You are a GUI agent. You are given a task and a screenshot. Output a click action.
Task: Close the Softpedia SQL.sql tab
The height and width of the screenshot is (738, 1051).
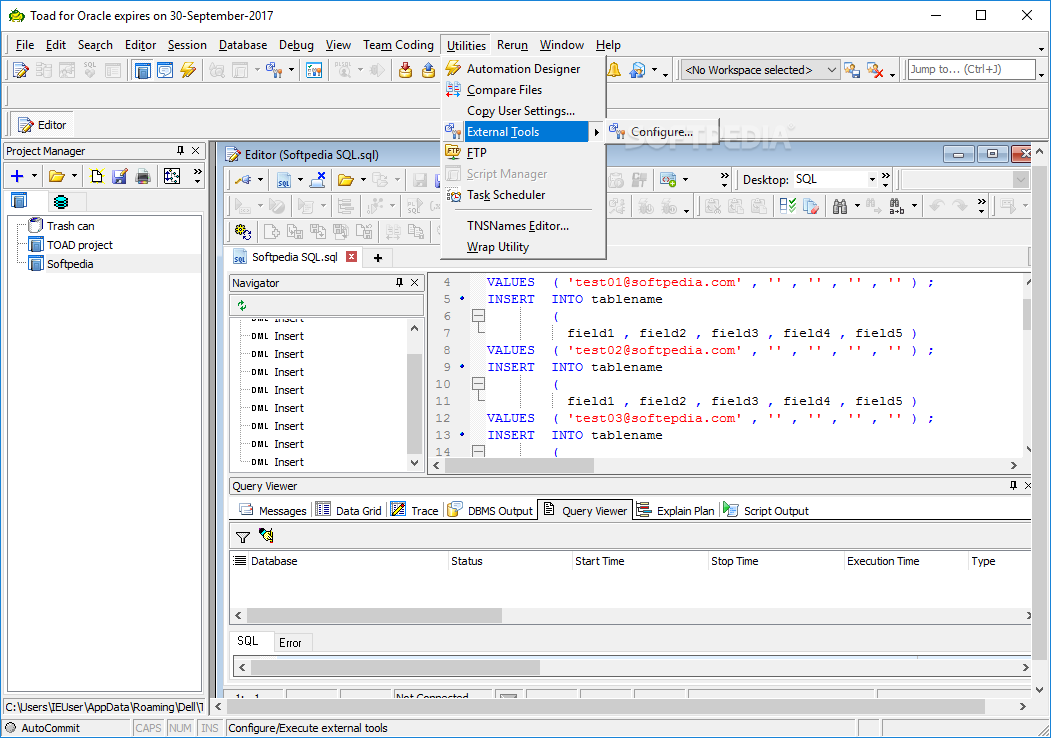tap(351, 257)
